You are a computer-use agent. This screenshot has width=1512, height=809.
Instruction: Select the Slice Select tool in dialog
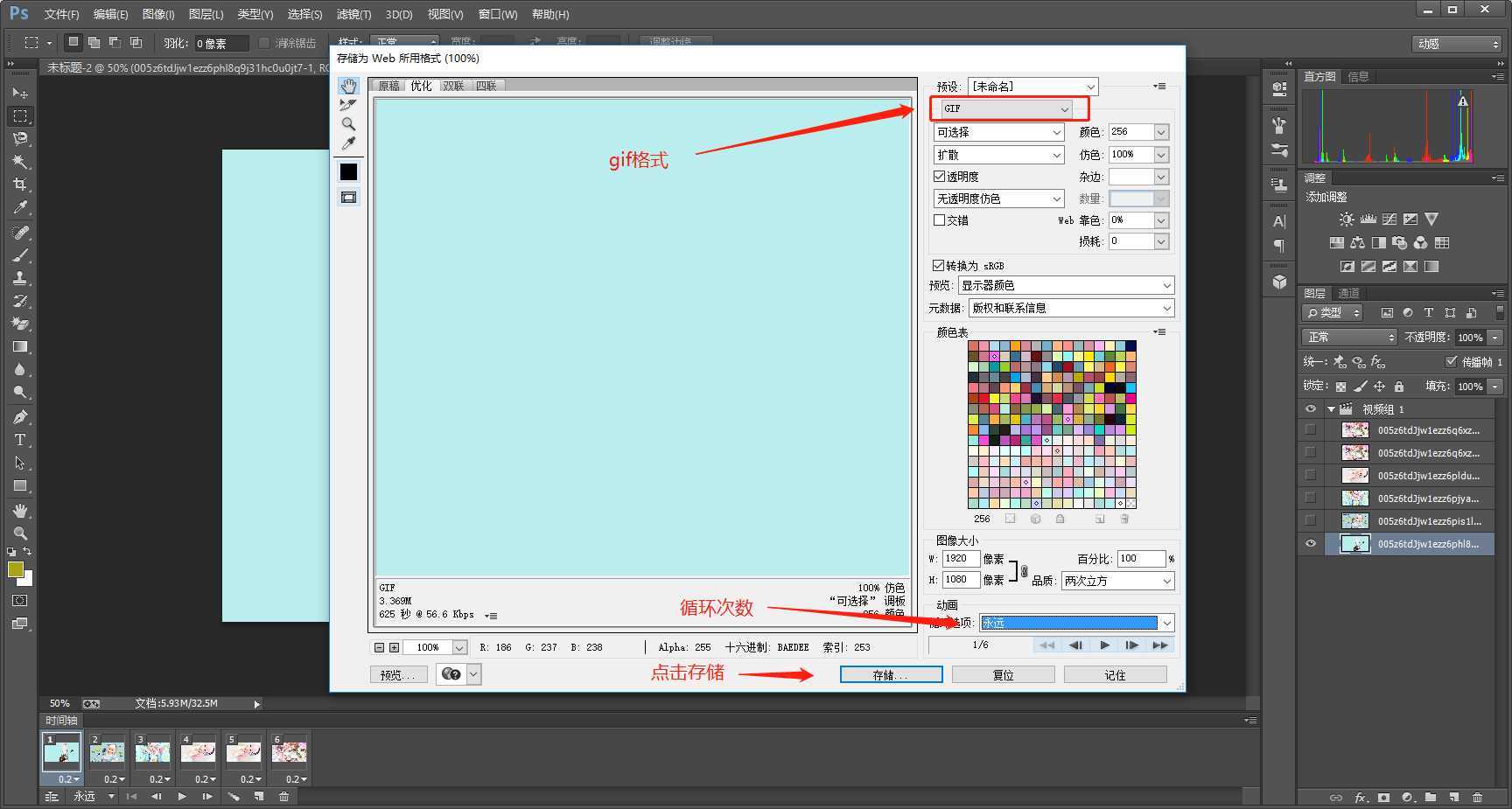[x=348, y=105]
